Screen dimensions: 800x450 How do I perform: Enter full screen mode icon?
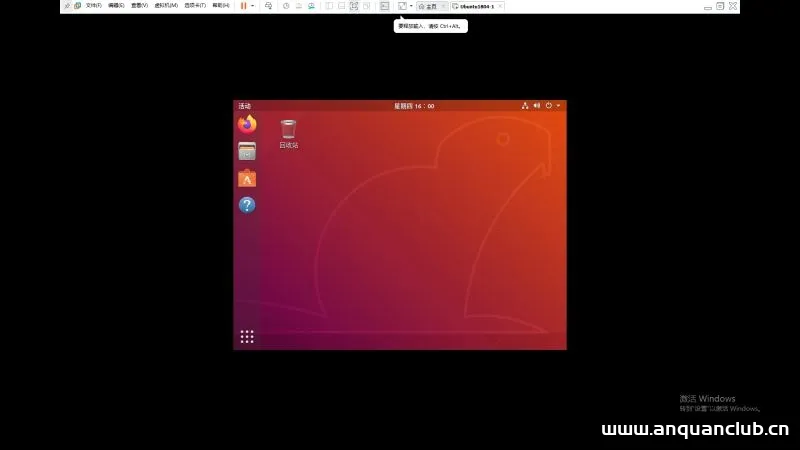point(354,6)
